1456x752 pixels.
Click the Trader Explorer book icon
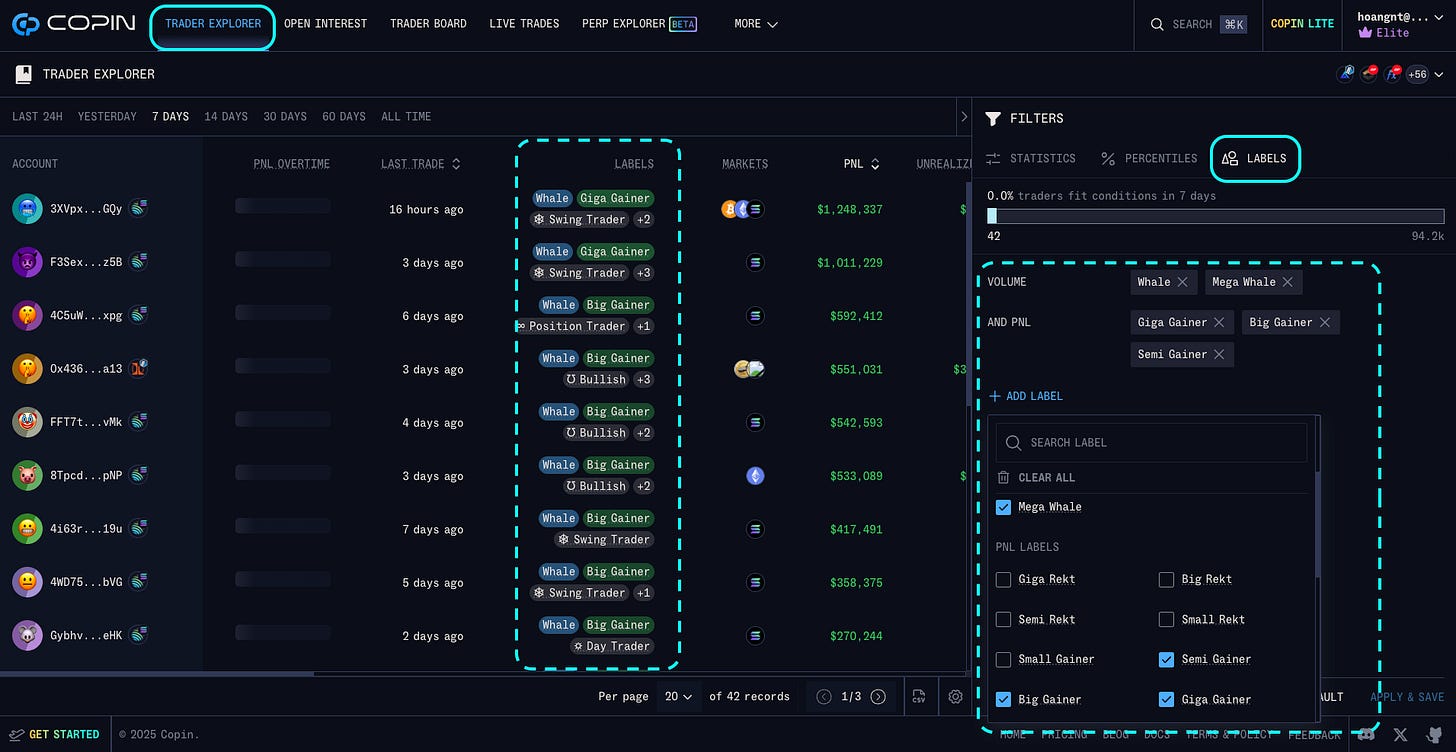pos(24,74)
